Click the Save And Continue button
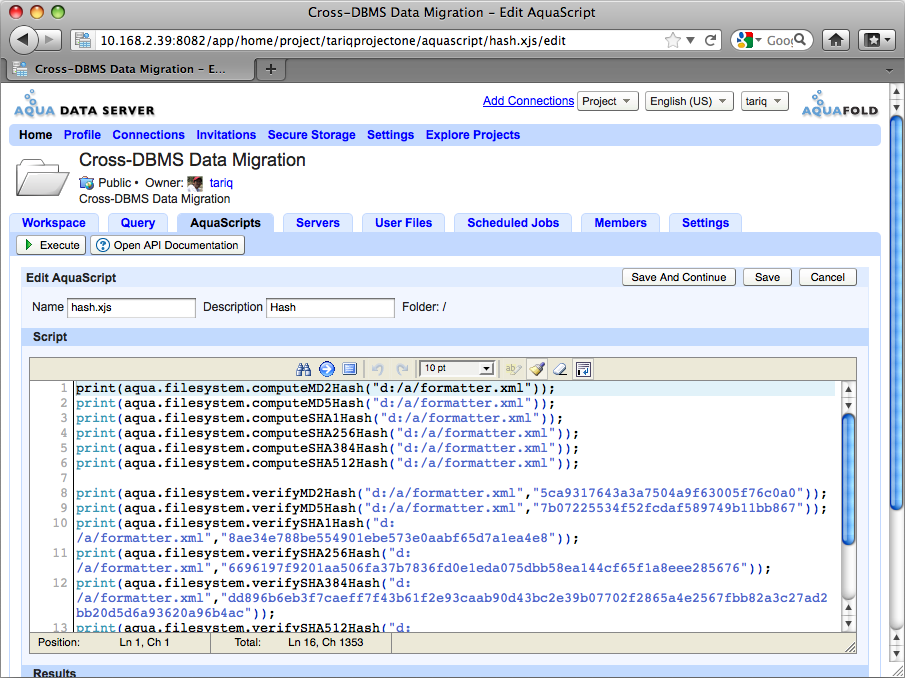The image size is (905, 678). 679,277
